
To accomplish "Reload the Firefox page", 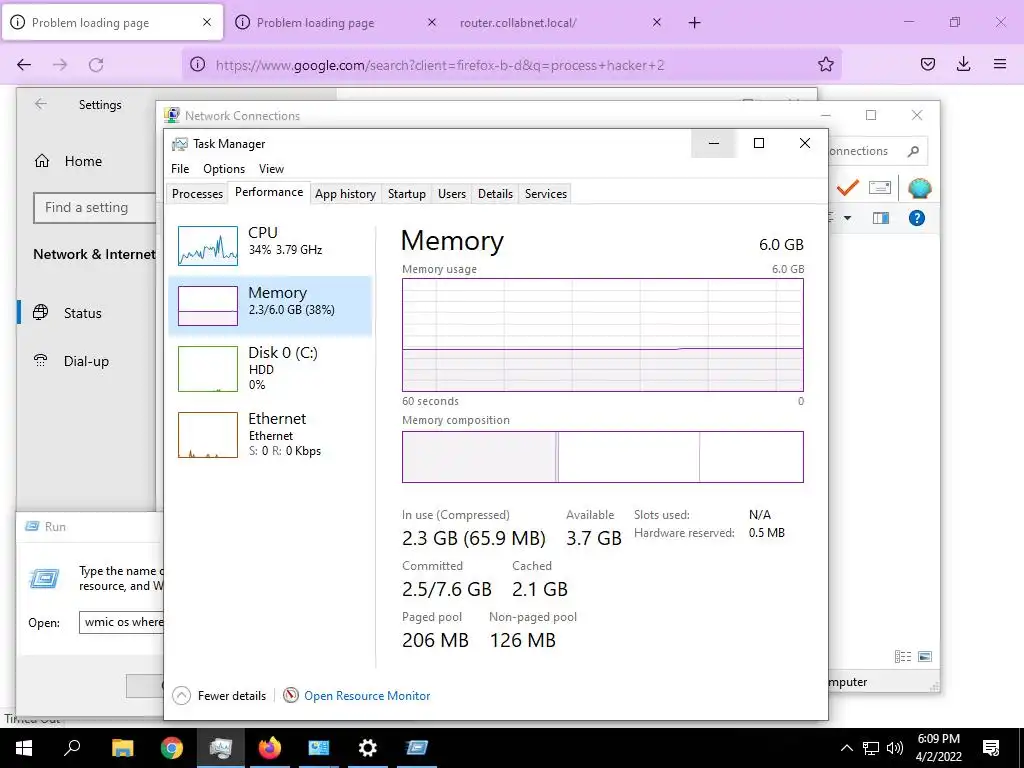I will 96,65.
